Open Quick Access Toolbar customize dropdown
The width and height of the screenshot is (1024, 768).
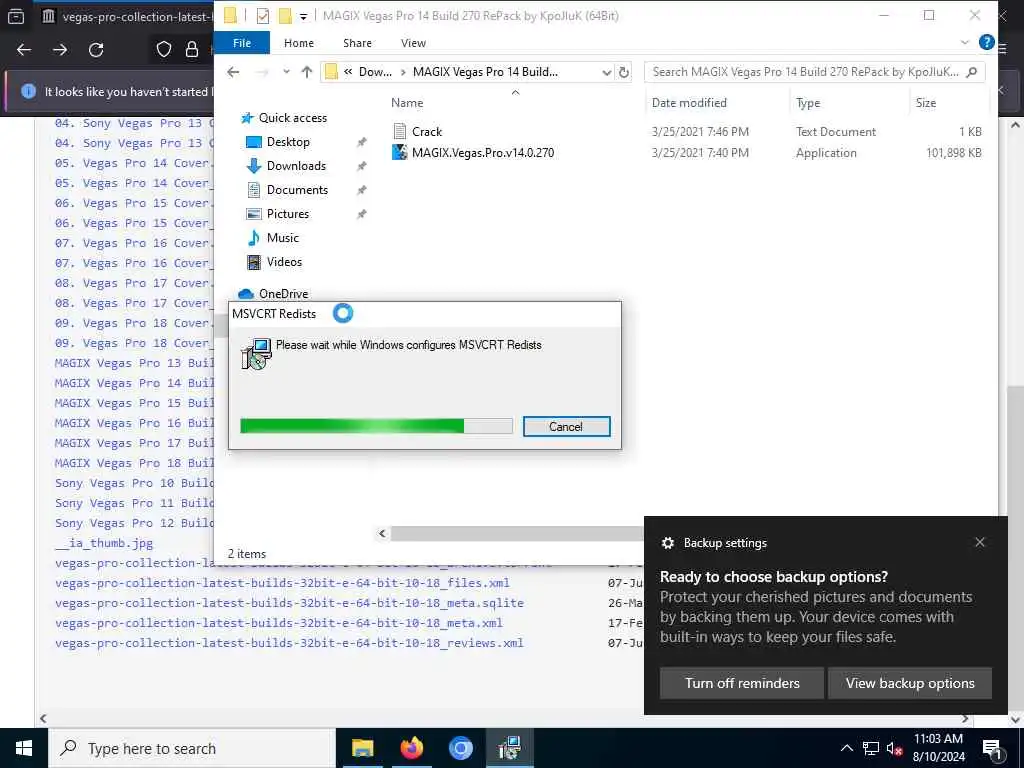click(303, 16)
